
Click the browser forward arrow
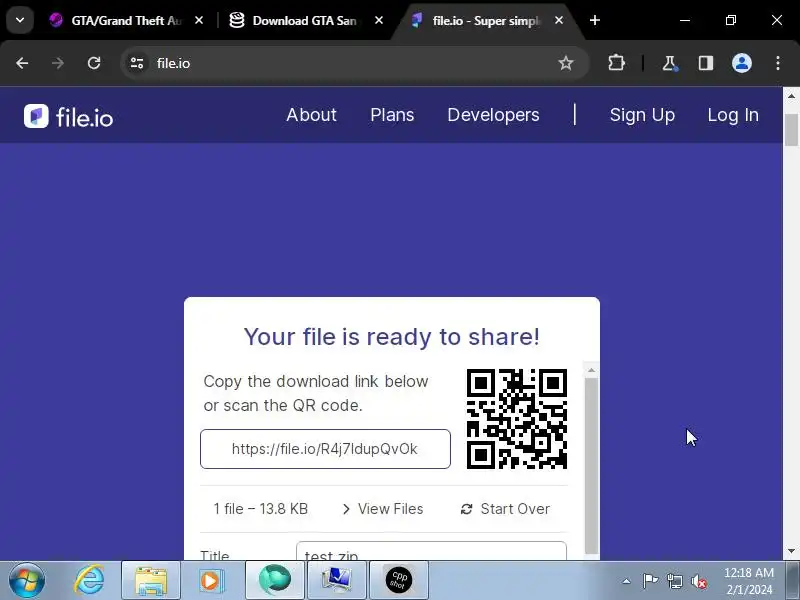tap(58, 63)
